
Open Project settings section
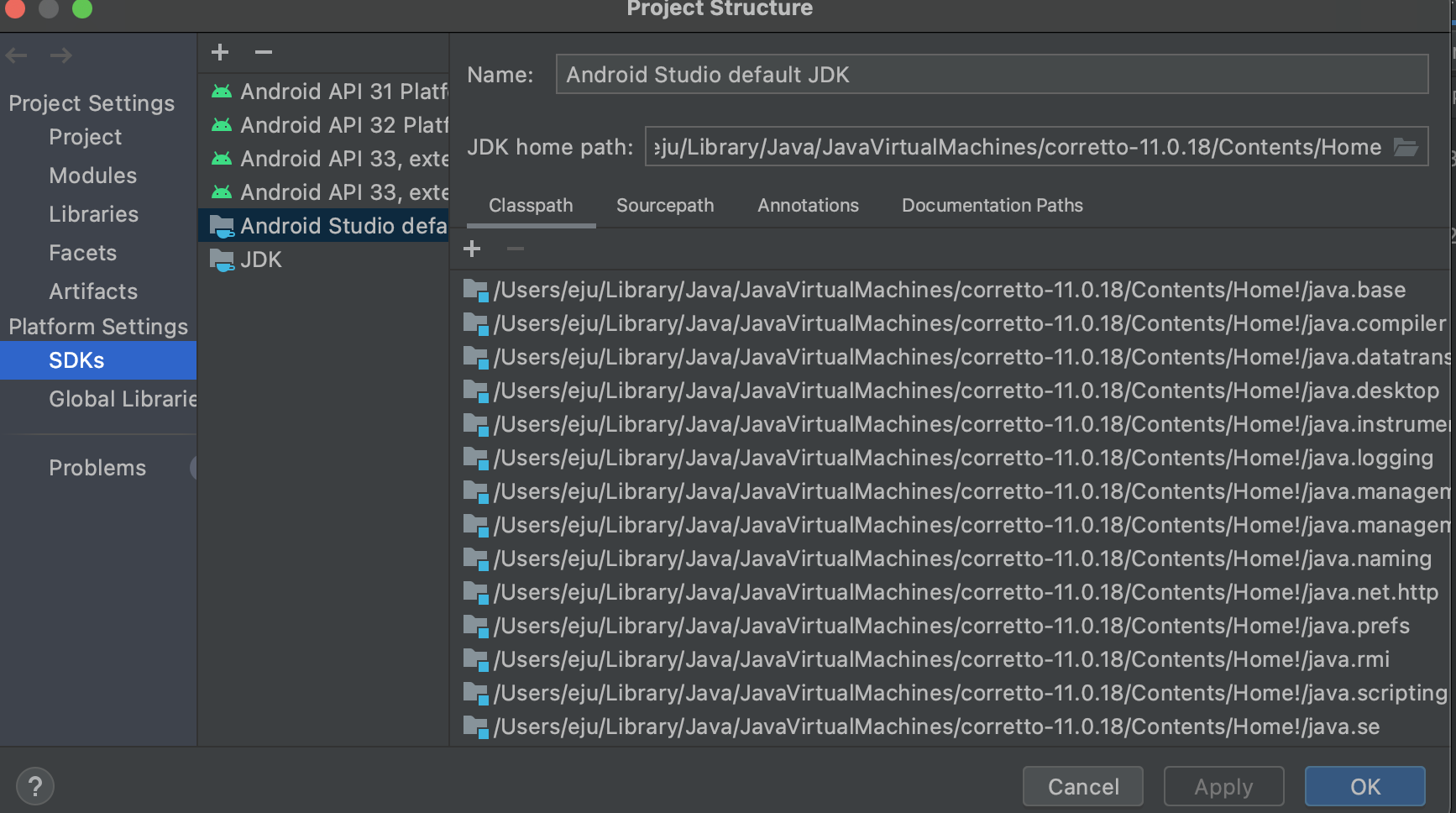click(x=85, y=137)
